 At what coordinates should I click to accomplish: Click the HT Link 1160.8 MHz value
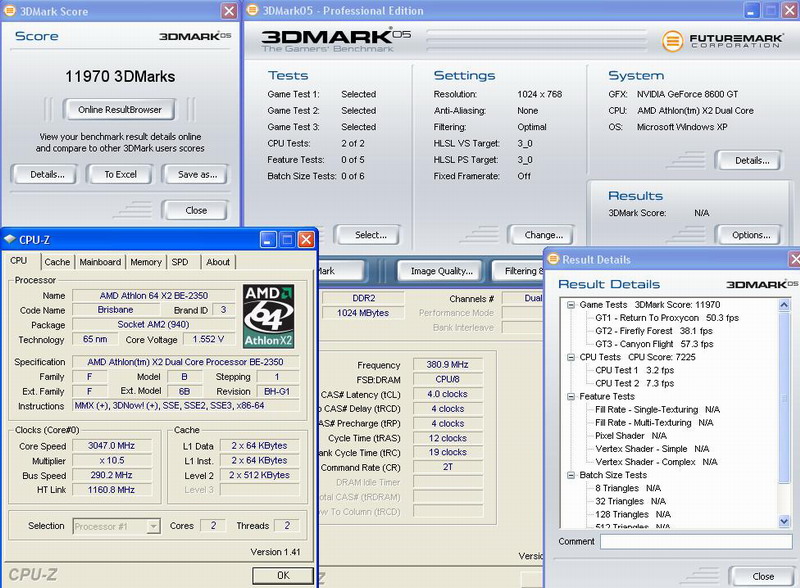(x=111, y=490)
